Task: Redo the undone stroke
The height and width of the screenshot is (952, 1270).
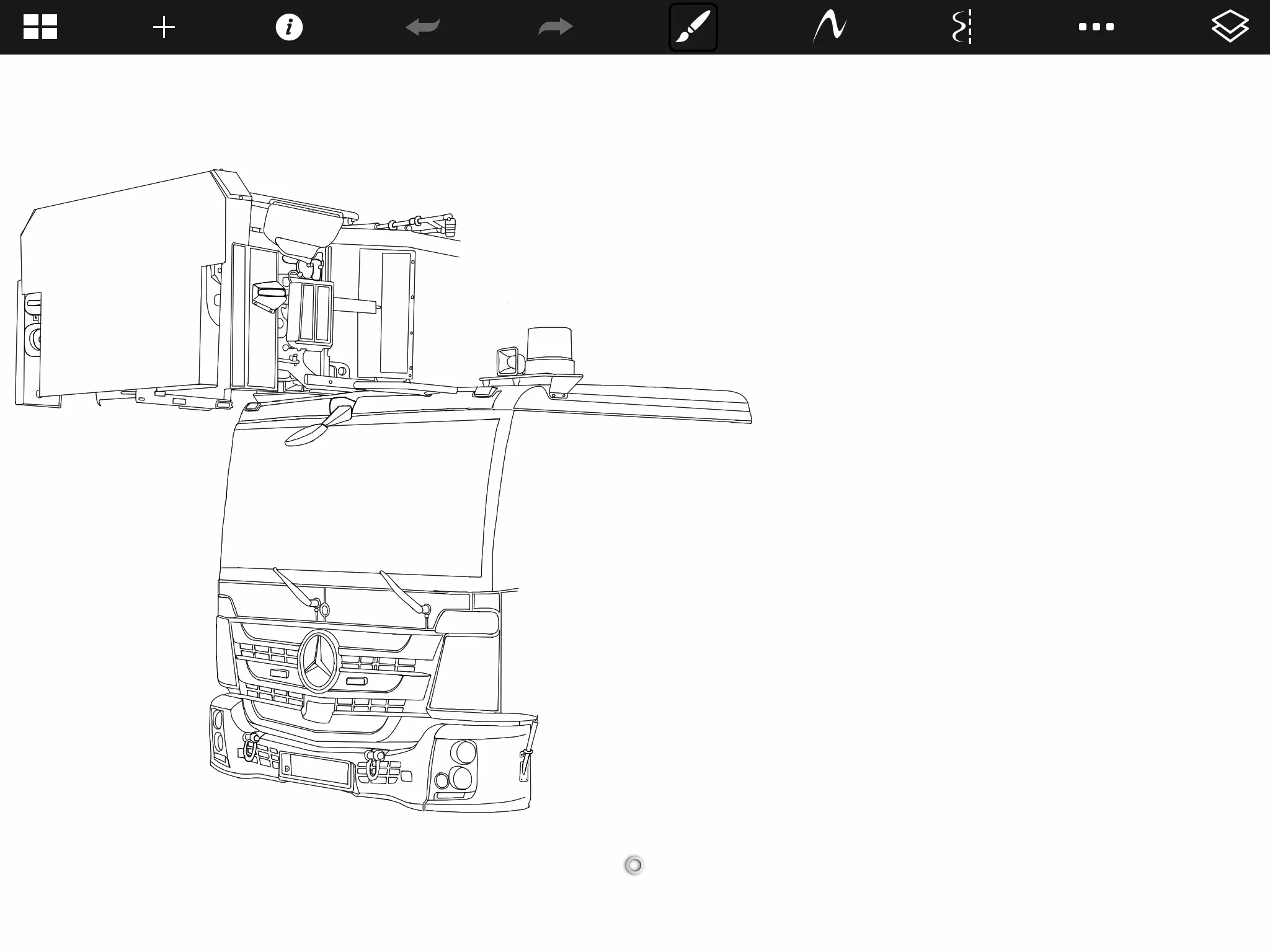Action: (555, 27)
